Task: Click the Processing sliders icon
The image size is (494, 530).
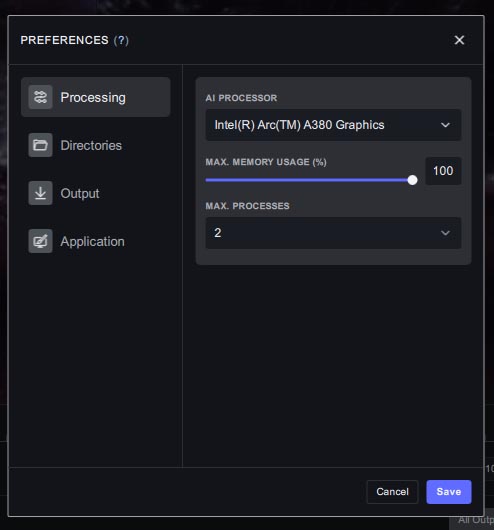Action: click(40, 97)
